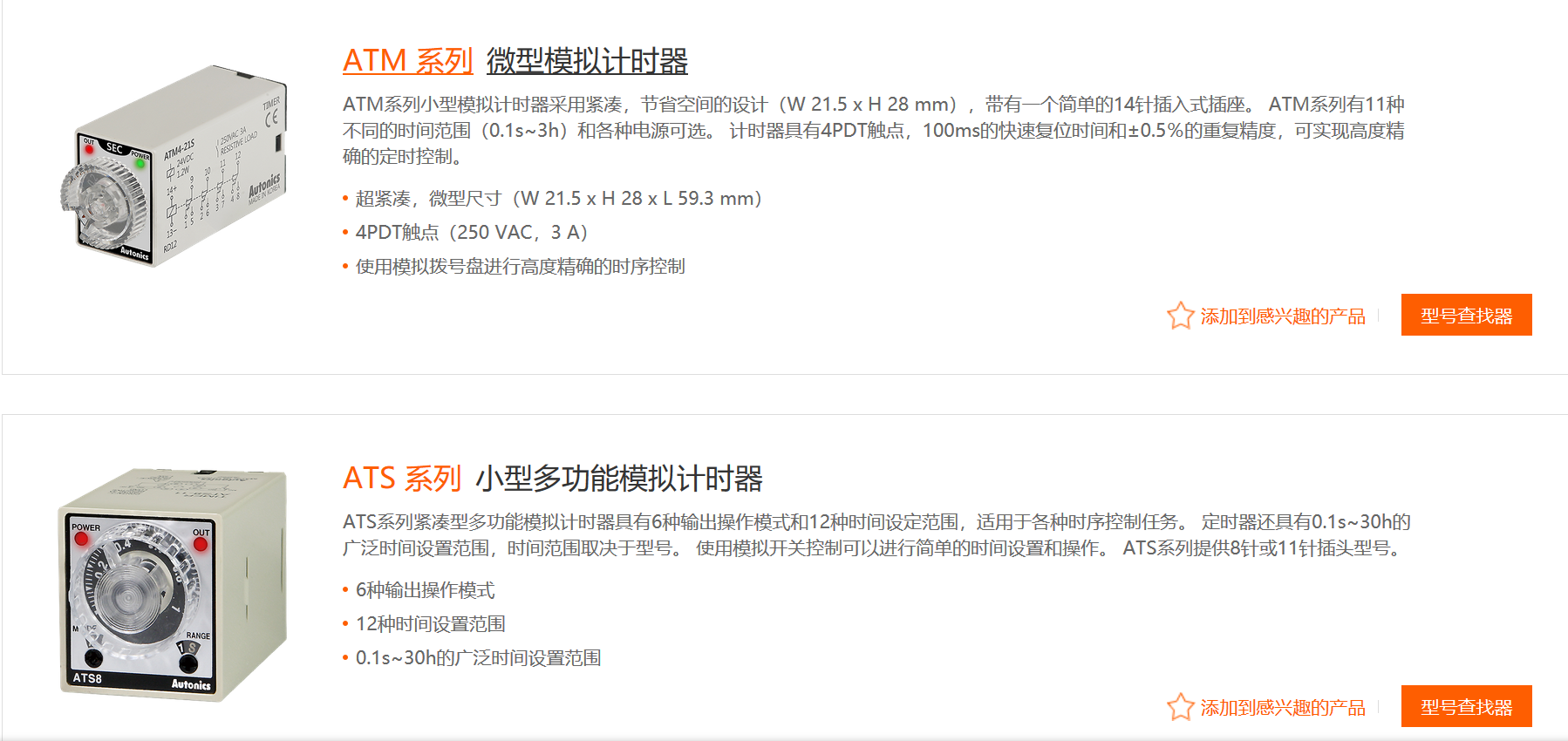Screen dimensions: 1568x741
Task: Click the ATS series description paragraph
Action: (x=872, y=534)
